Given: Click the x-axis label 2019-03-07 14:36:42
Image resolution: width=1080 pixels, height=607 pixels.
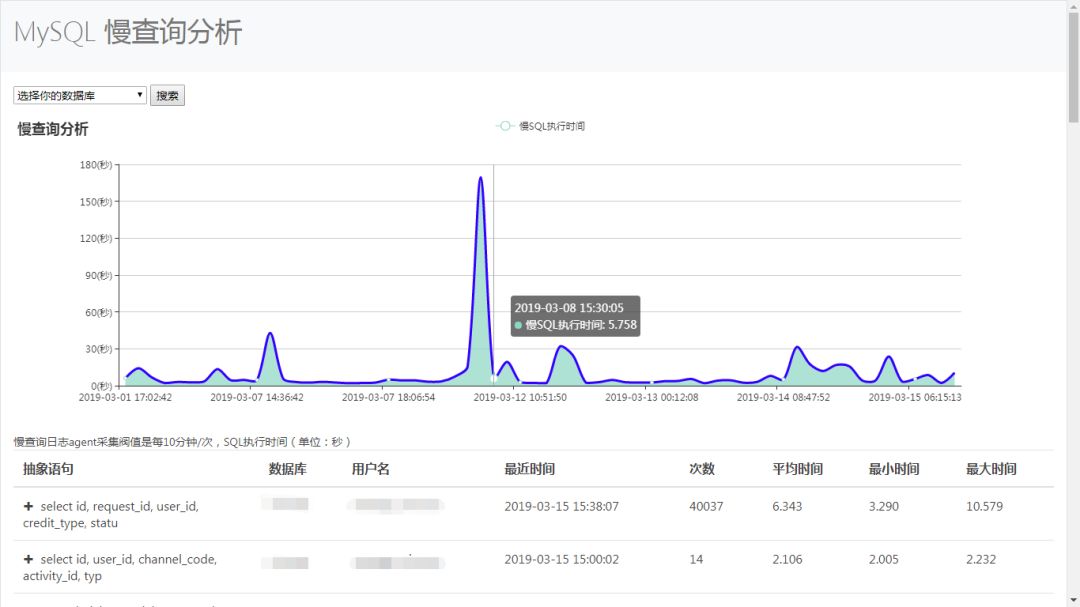Looking at the screenshot, I should tap(257, 398).
